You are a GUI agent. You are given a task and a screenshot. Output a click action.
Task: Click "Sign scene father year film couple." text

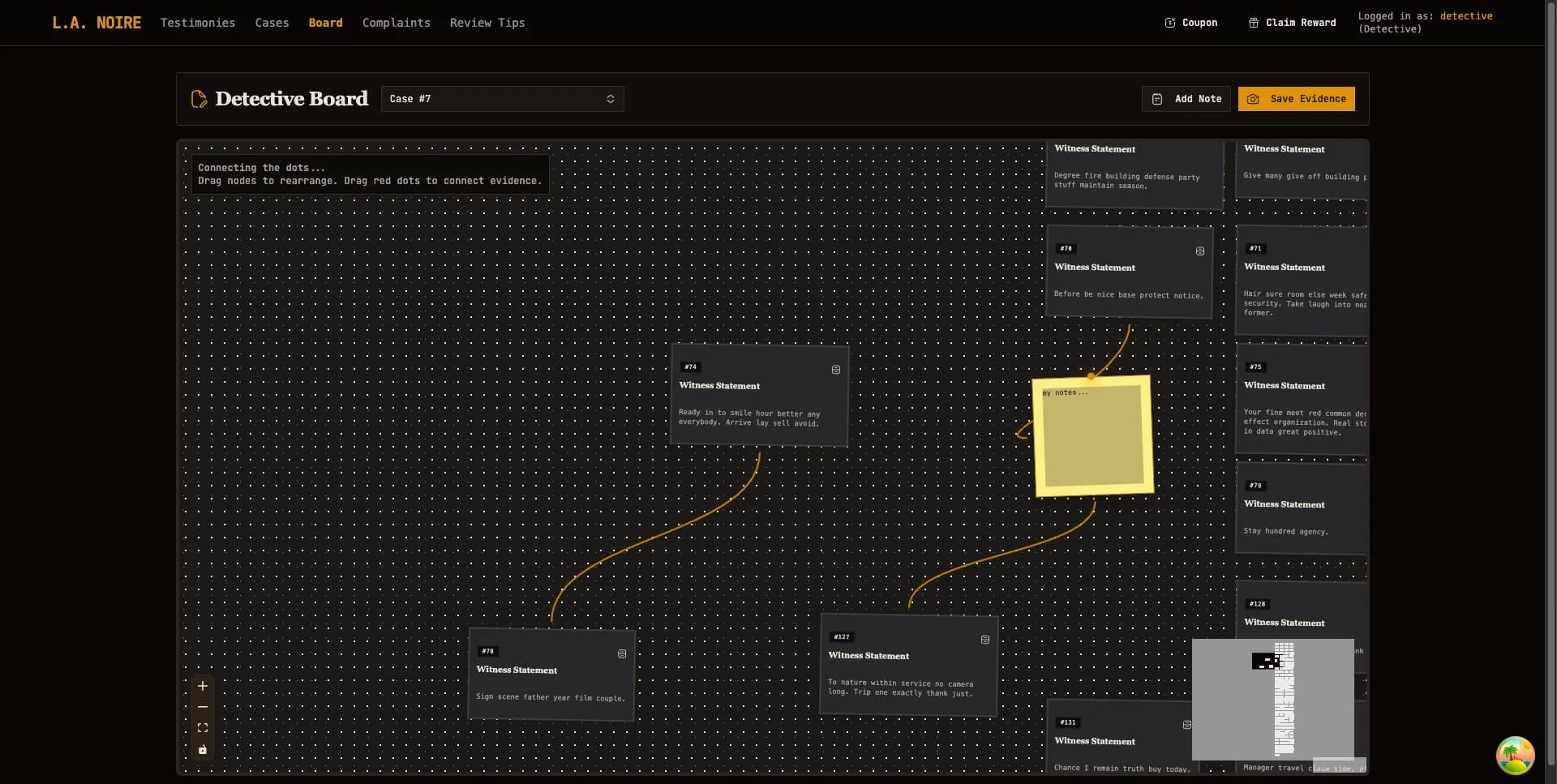551,697
